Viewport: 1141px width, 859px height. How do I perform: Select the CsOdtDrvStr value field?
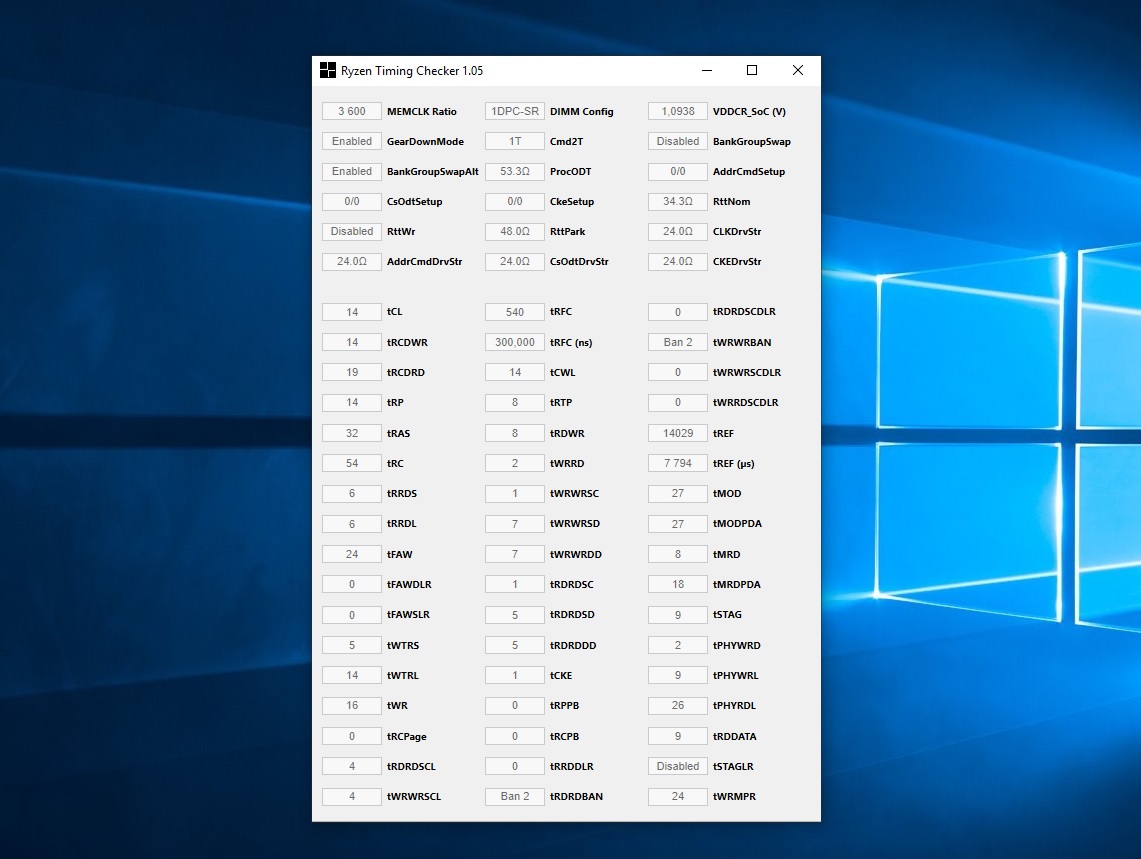point(515,261)
